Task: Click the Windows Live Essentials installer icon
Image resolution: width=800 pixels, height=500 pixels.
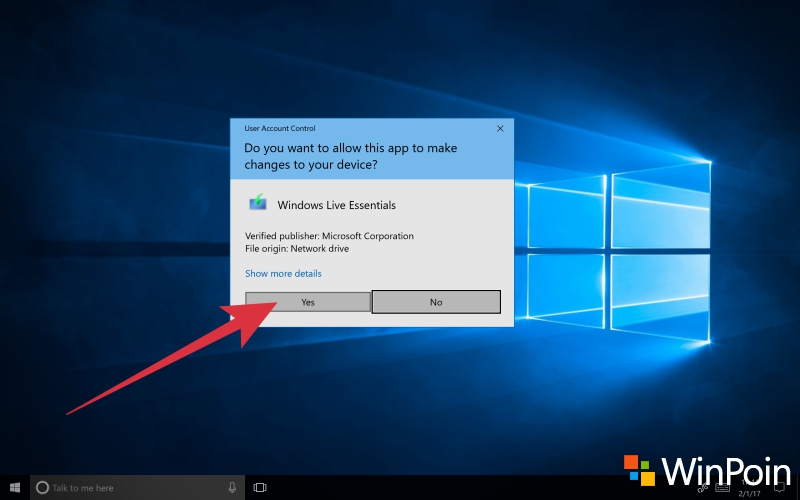Action: [258, 203]
